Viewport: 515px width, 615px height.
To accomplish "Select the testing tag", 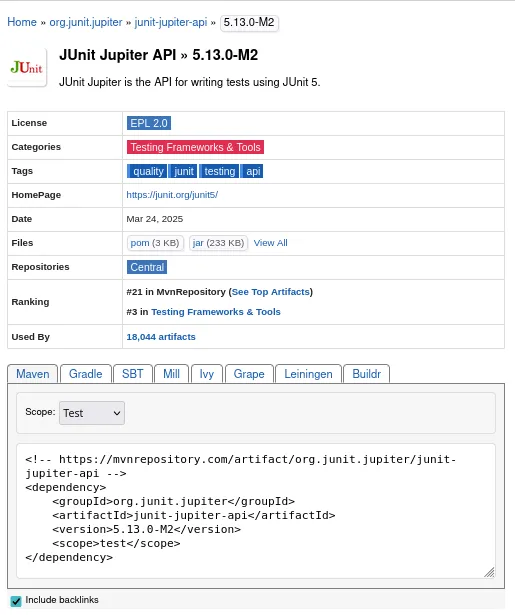I will click(x=219, y=171).
